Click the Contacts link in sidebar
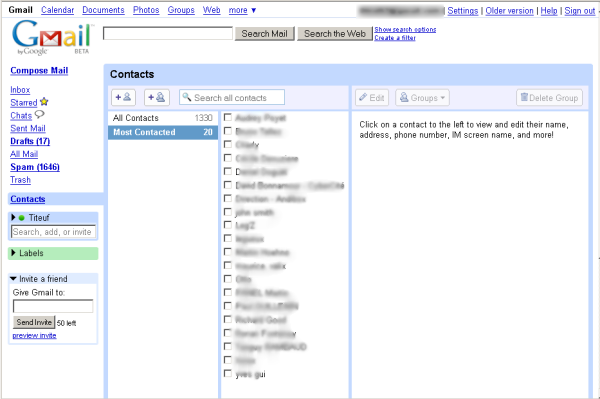600x399 pixels. (28, 199)
